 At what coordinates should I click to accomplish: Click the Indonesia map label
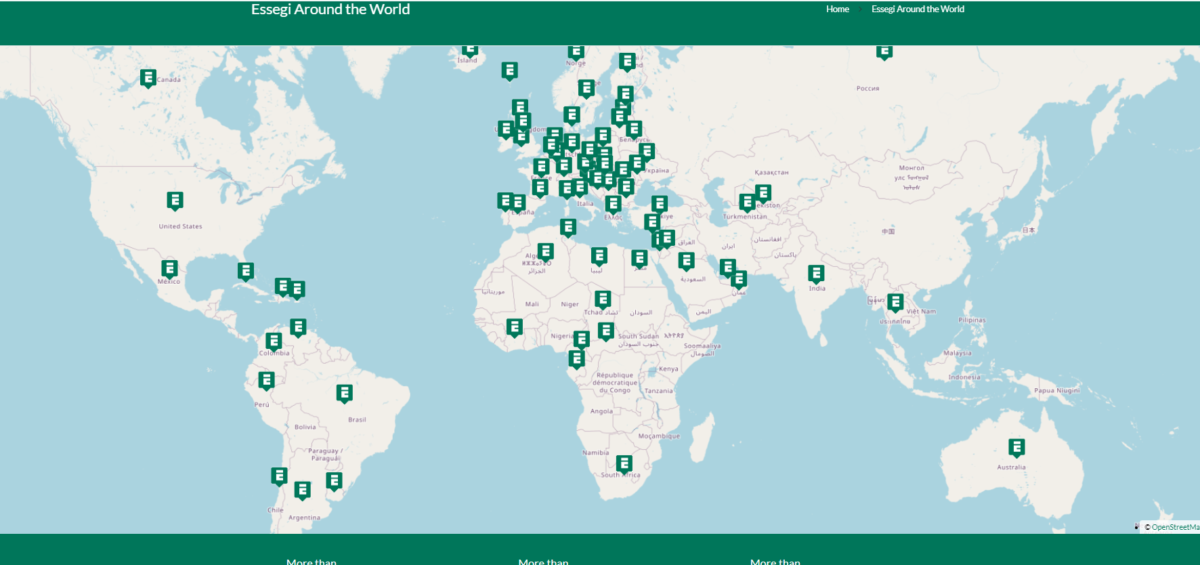tap(964, 378)
